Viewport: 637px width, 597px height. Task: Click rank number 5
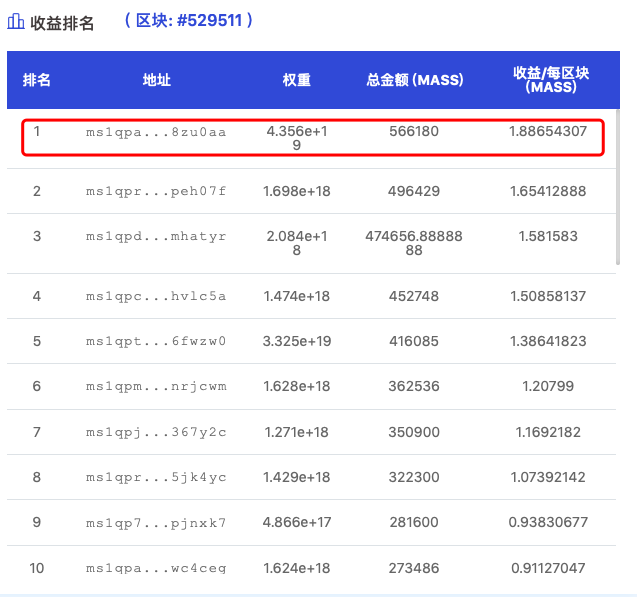(x=37, y=341)
